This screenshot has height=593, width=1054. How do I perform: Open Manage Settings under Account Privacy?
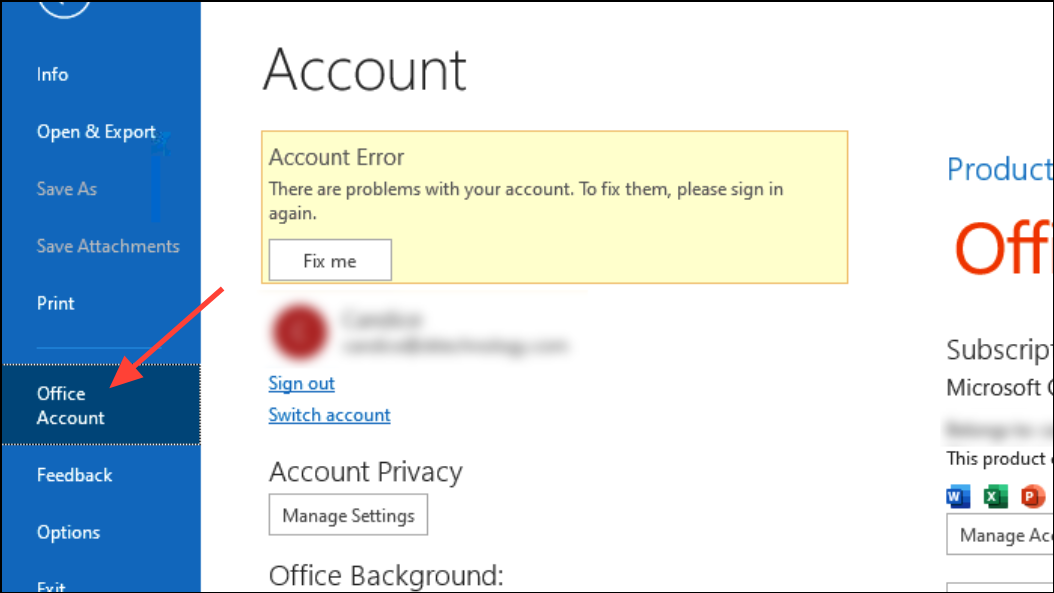[348, 515]
